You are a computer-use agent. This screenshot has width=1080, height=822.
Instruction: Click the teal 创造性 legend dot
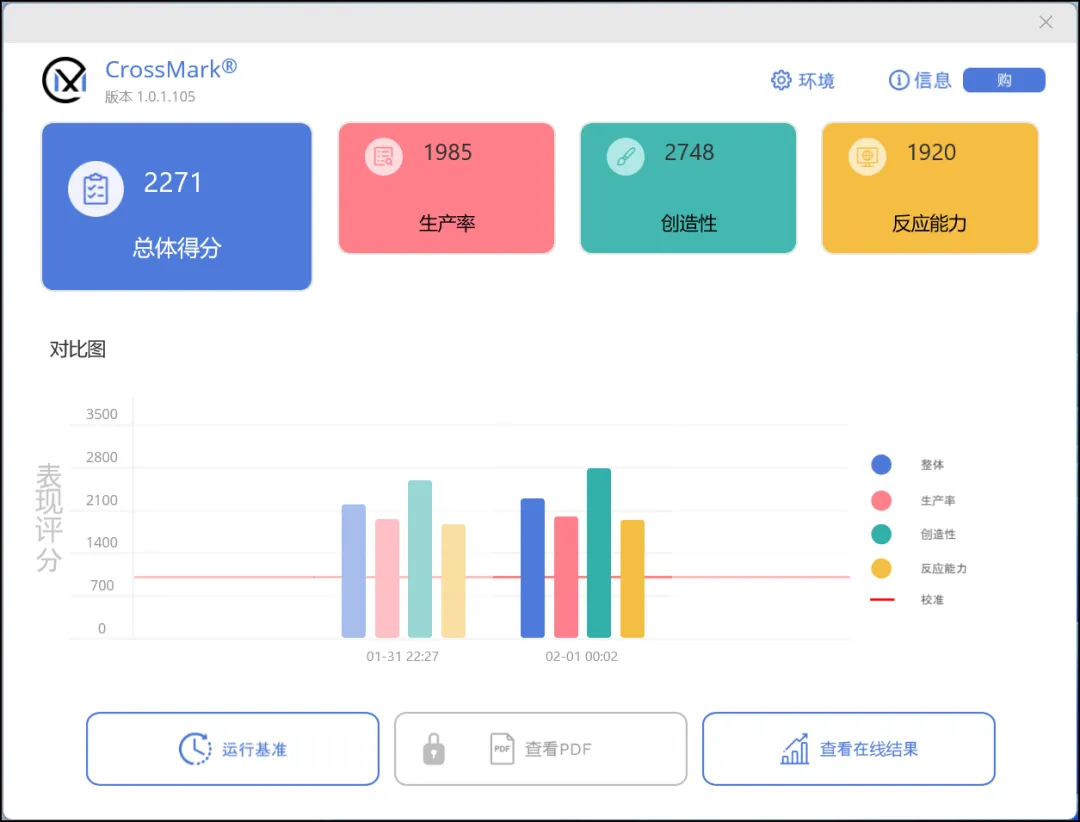pos(881,534)
